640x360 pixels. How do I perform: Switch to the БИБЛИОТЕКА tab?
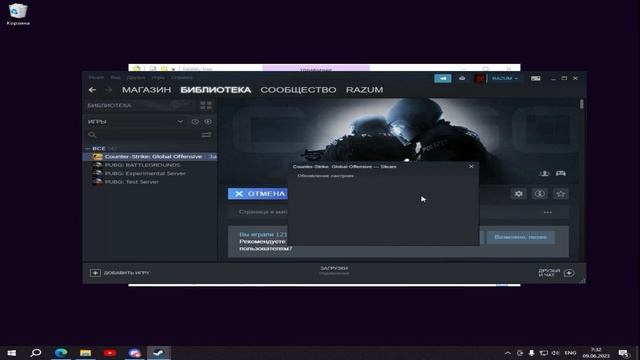point(216,90)
